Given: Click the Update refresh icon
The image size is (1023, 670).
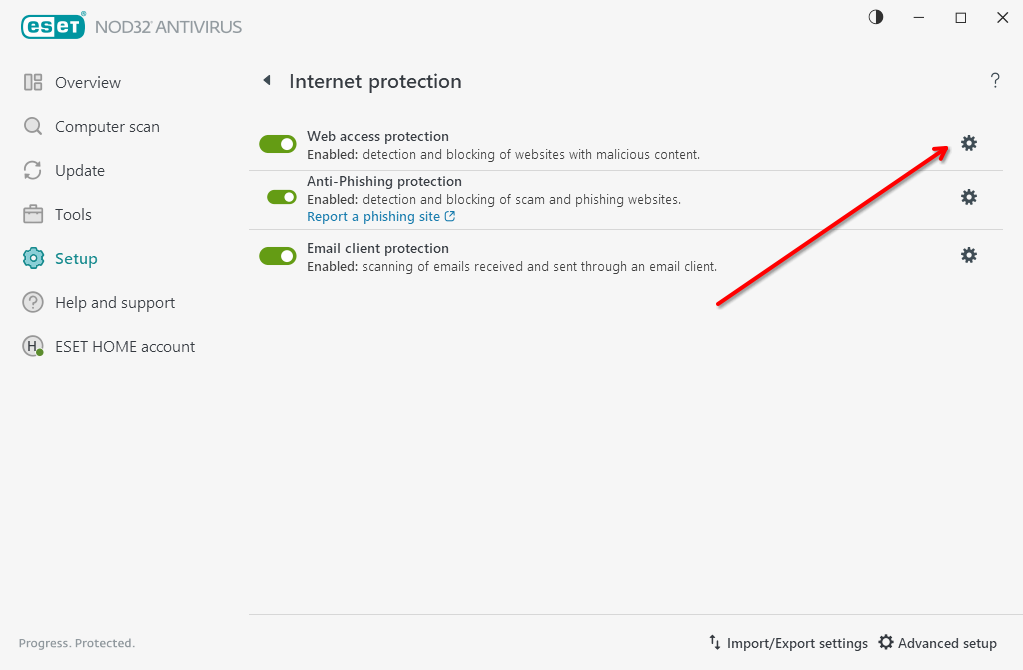Looking at the screenshot, I should (33, 170).
